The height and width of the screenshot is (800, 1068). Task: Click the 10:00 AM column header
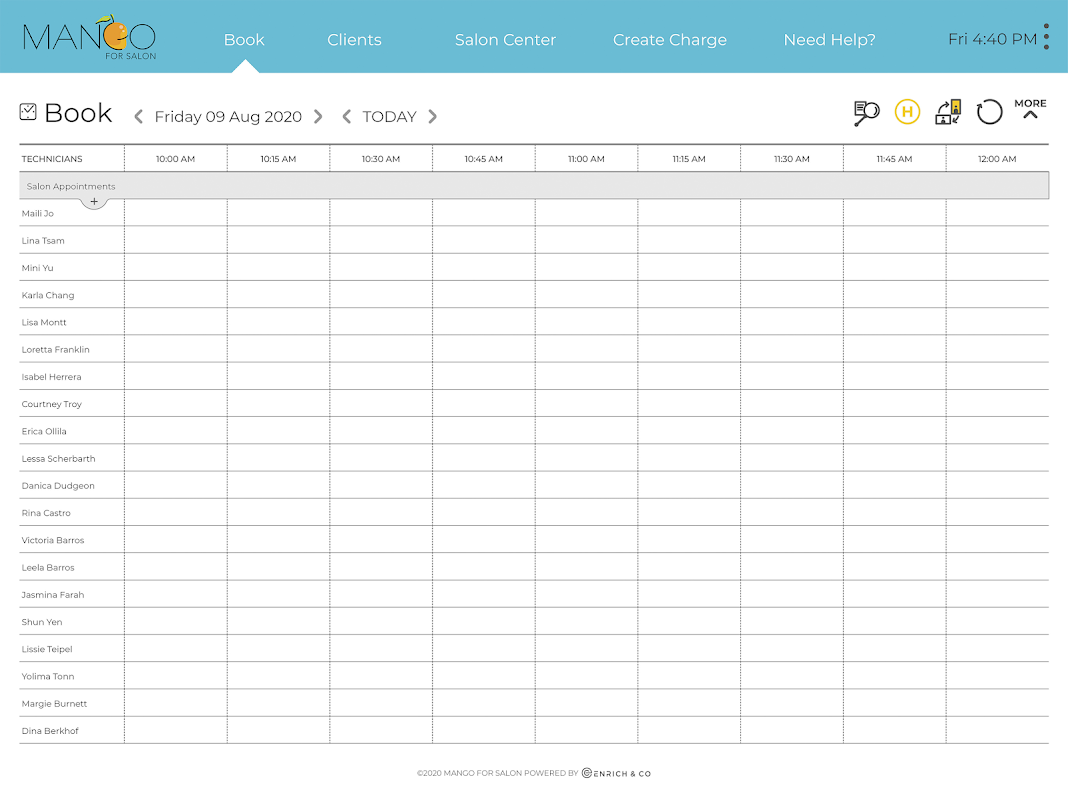point(176,159)
